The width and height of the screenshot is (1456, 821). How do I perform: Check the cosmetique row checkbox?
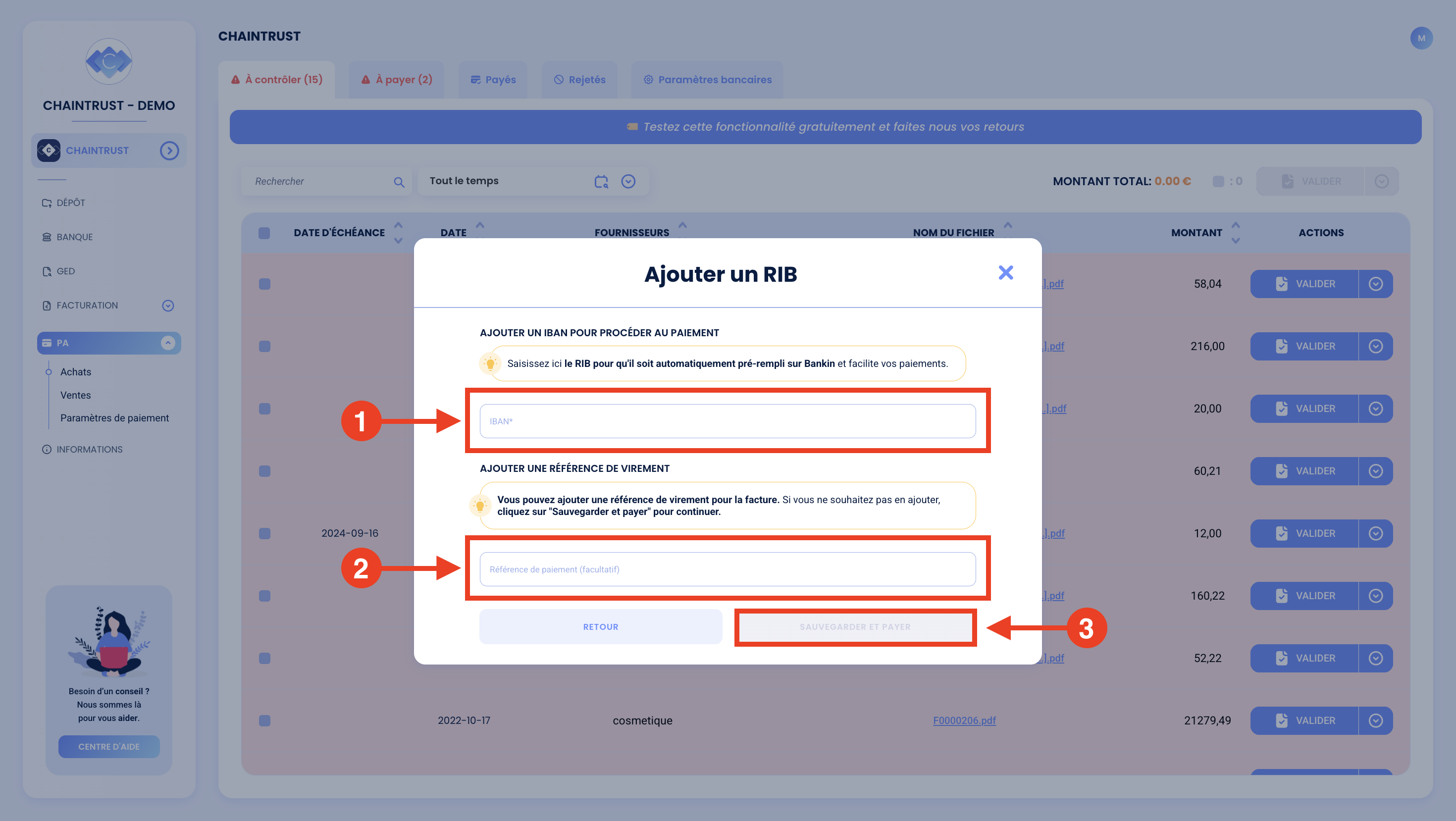[x=264, y=721]
